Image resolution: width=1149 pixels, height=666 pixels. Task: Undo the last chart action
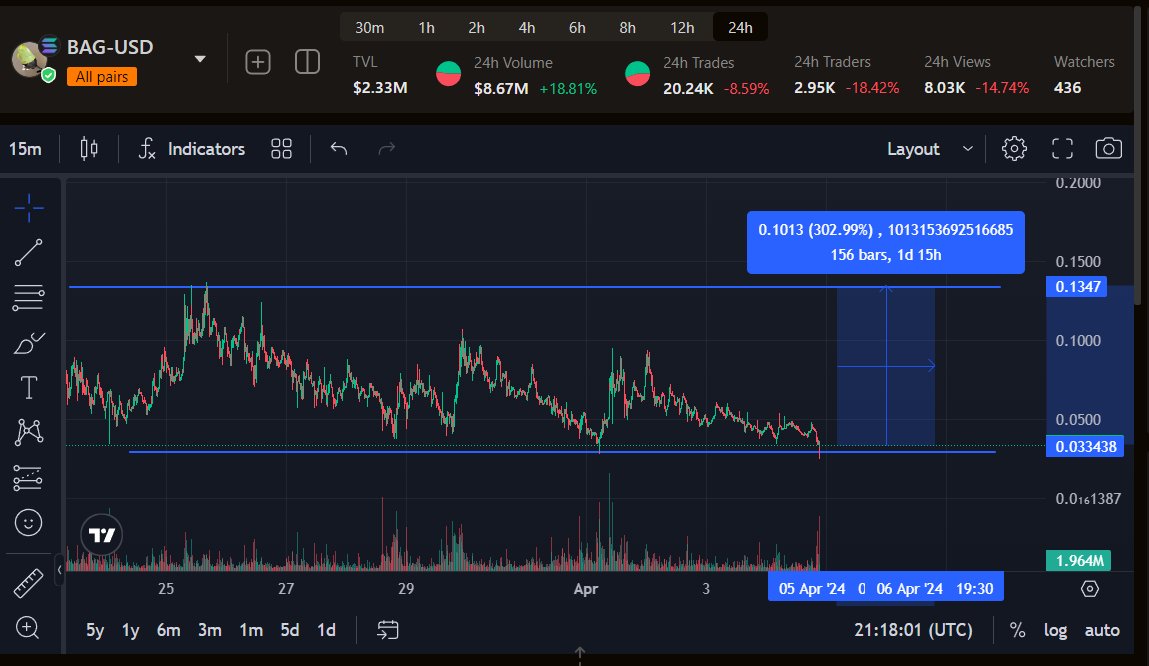tap(339, 149)
